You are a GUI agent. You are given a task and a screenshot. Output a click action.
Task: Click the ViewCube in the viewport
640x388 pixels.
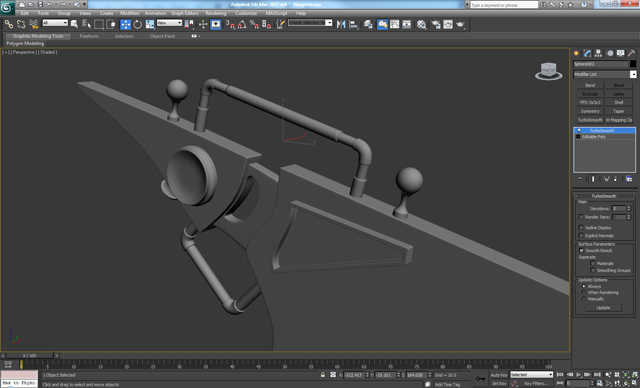548,71
